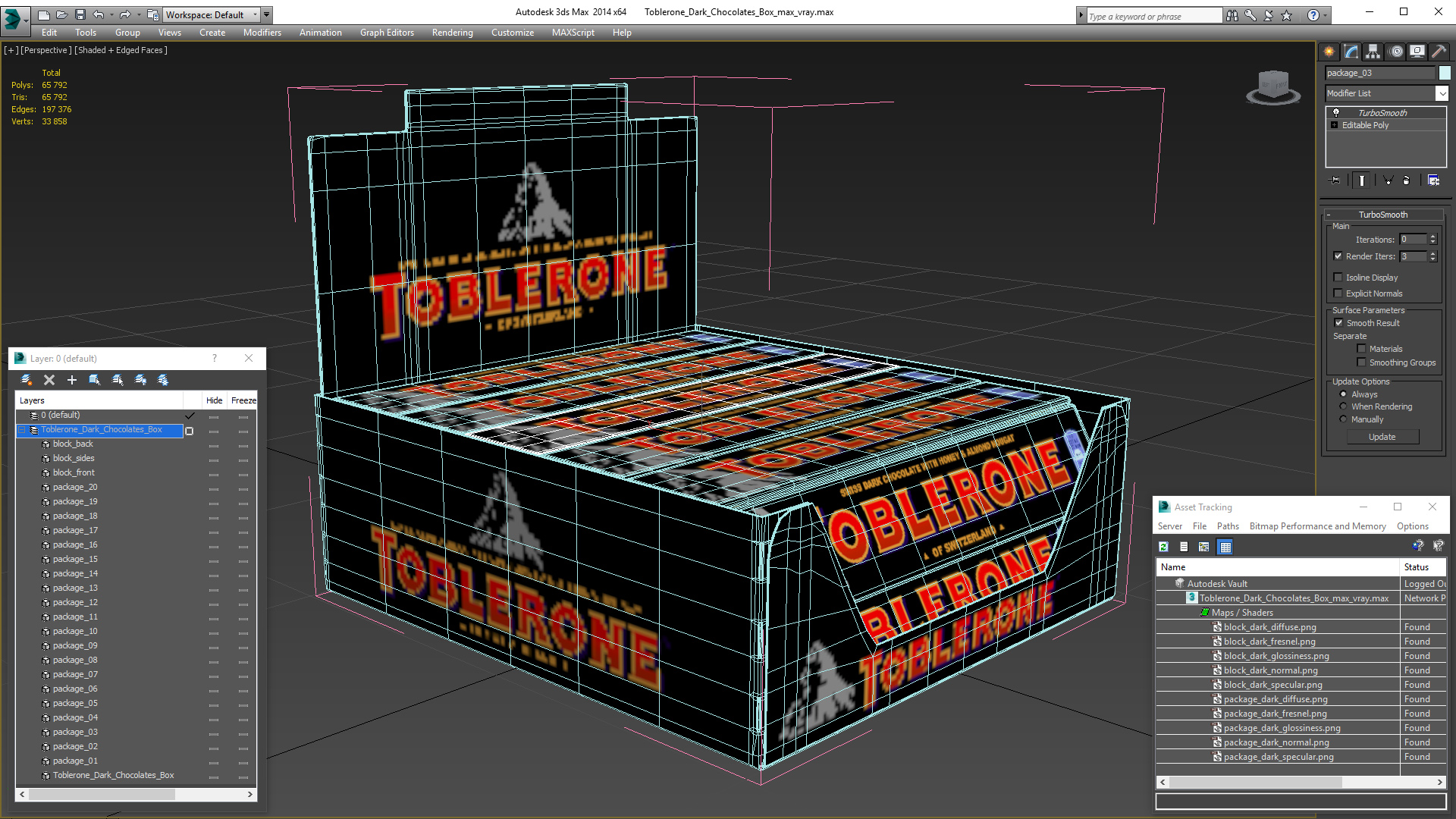
Task: Toggle TurboSmooth modifier lightbulb on/off
Action: tap(1335, 112)
